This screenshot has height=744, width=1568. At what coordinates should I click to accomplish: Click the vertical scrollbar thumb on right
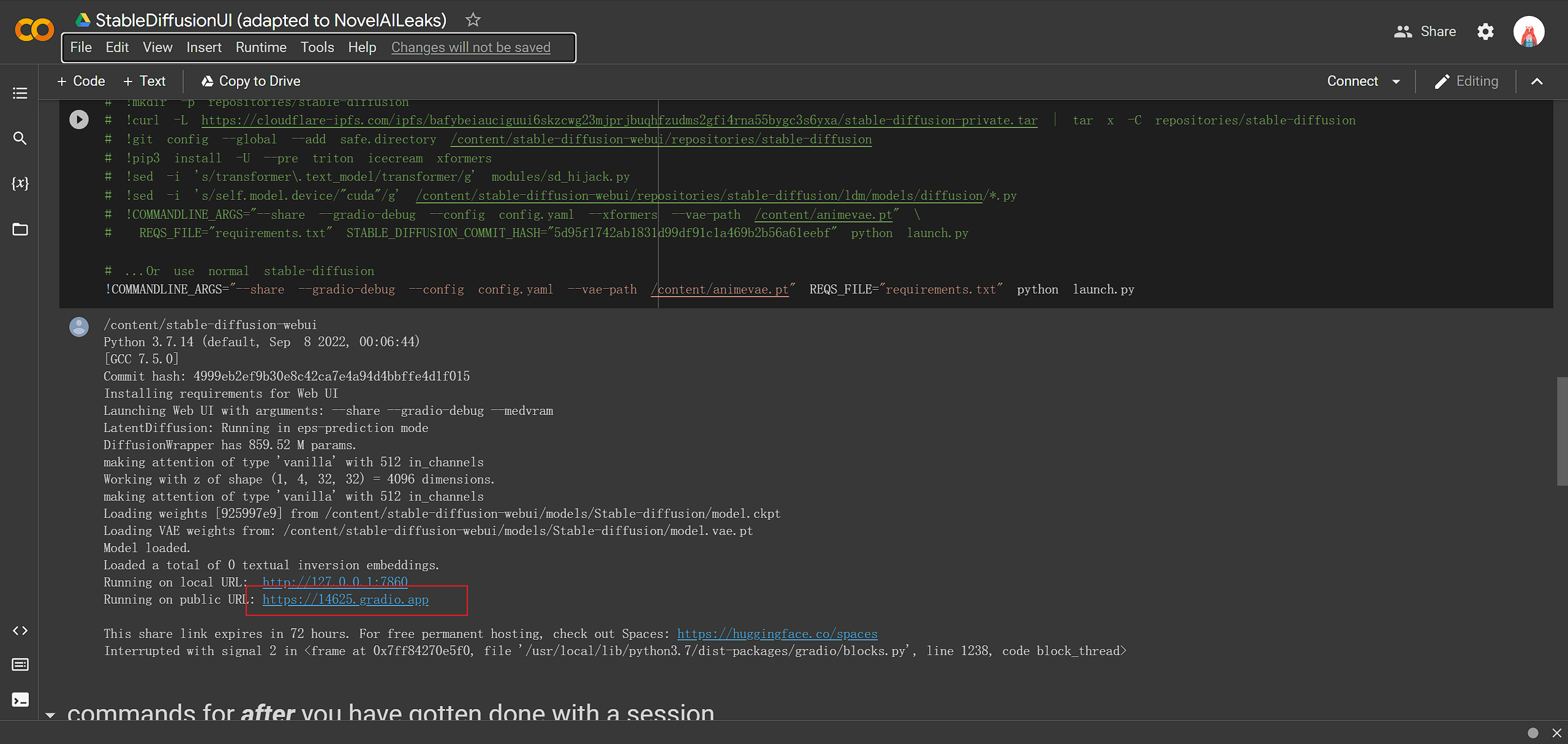(x=1561, y=431)
